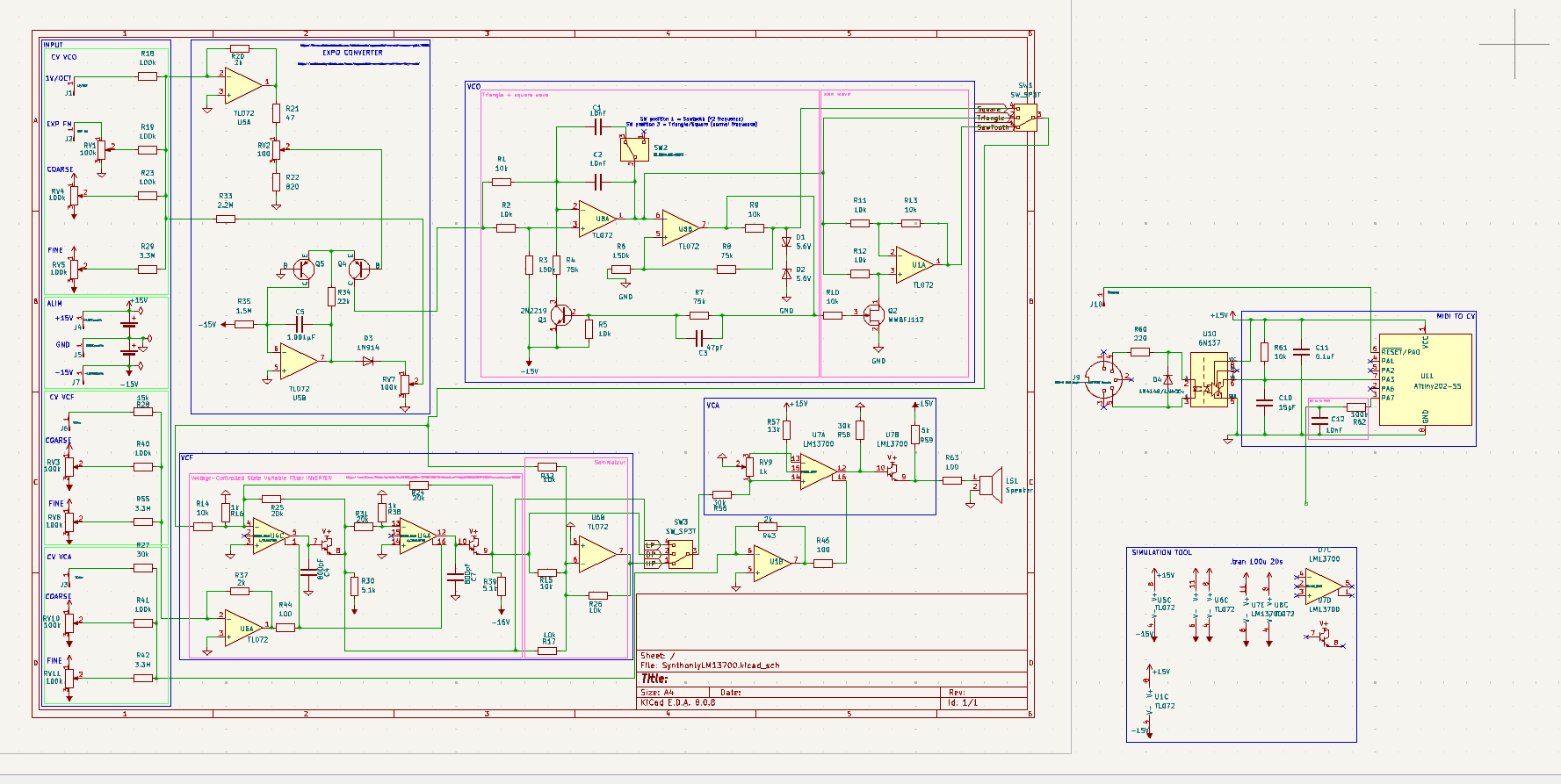Click the MIDI TO CV block label
The height and width of the screenshot is (784, 1561).
[x=1456, y=316]
